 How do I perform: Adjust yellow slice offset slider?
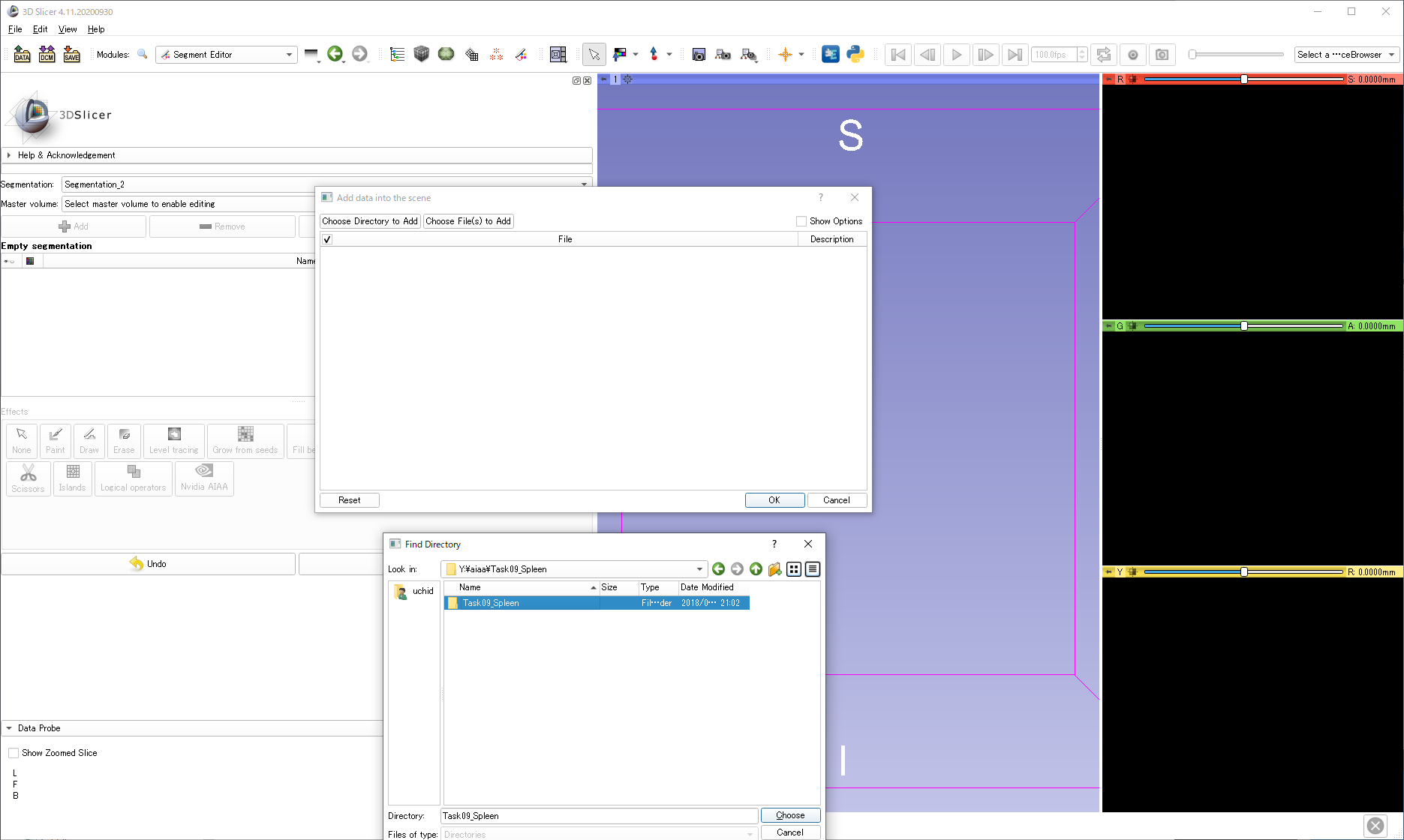1243,571
